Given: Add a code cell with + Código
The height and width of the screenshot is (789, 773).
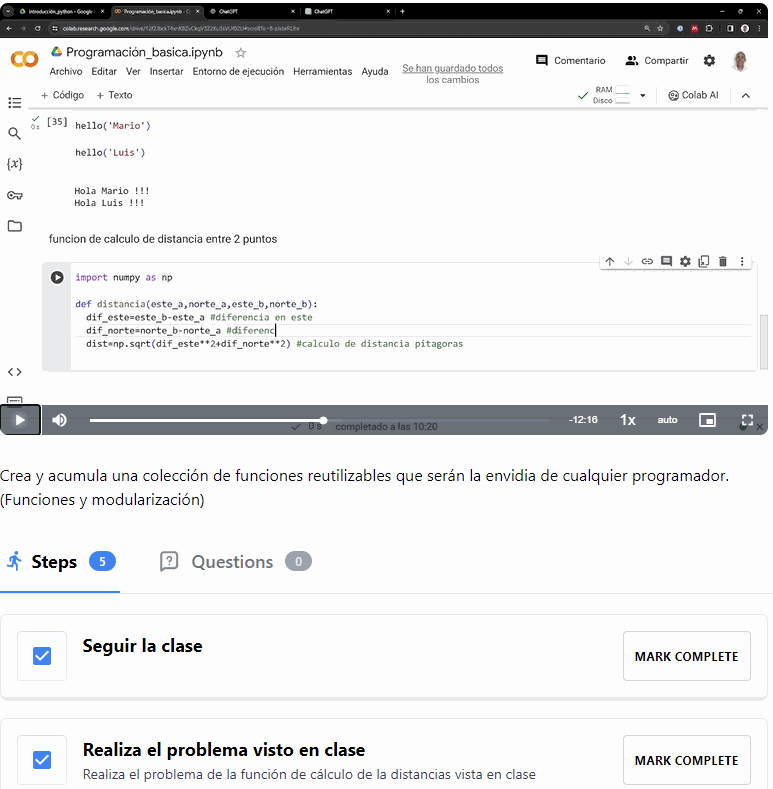Looking at the screenshot, I should (62, 95).
